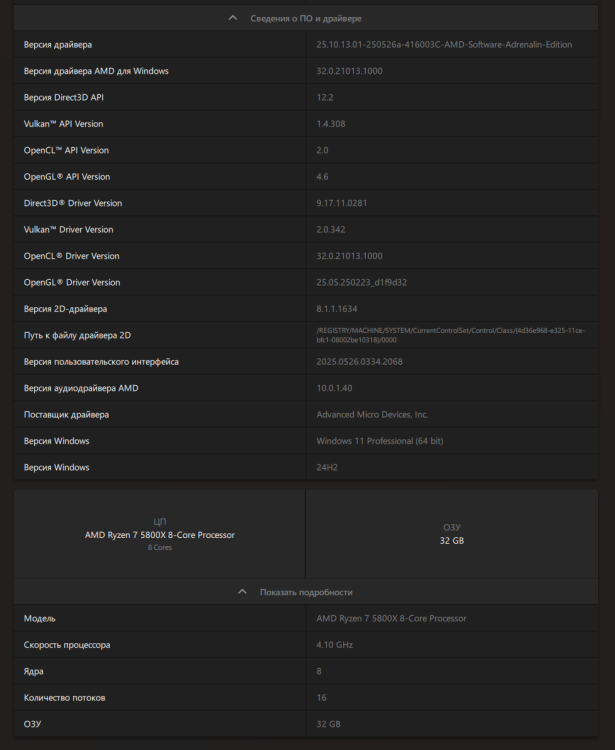Select the ЦП AMD Ryzen 7 5800X tile

(x=160, y=534)
